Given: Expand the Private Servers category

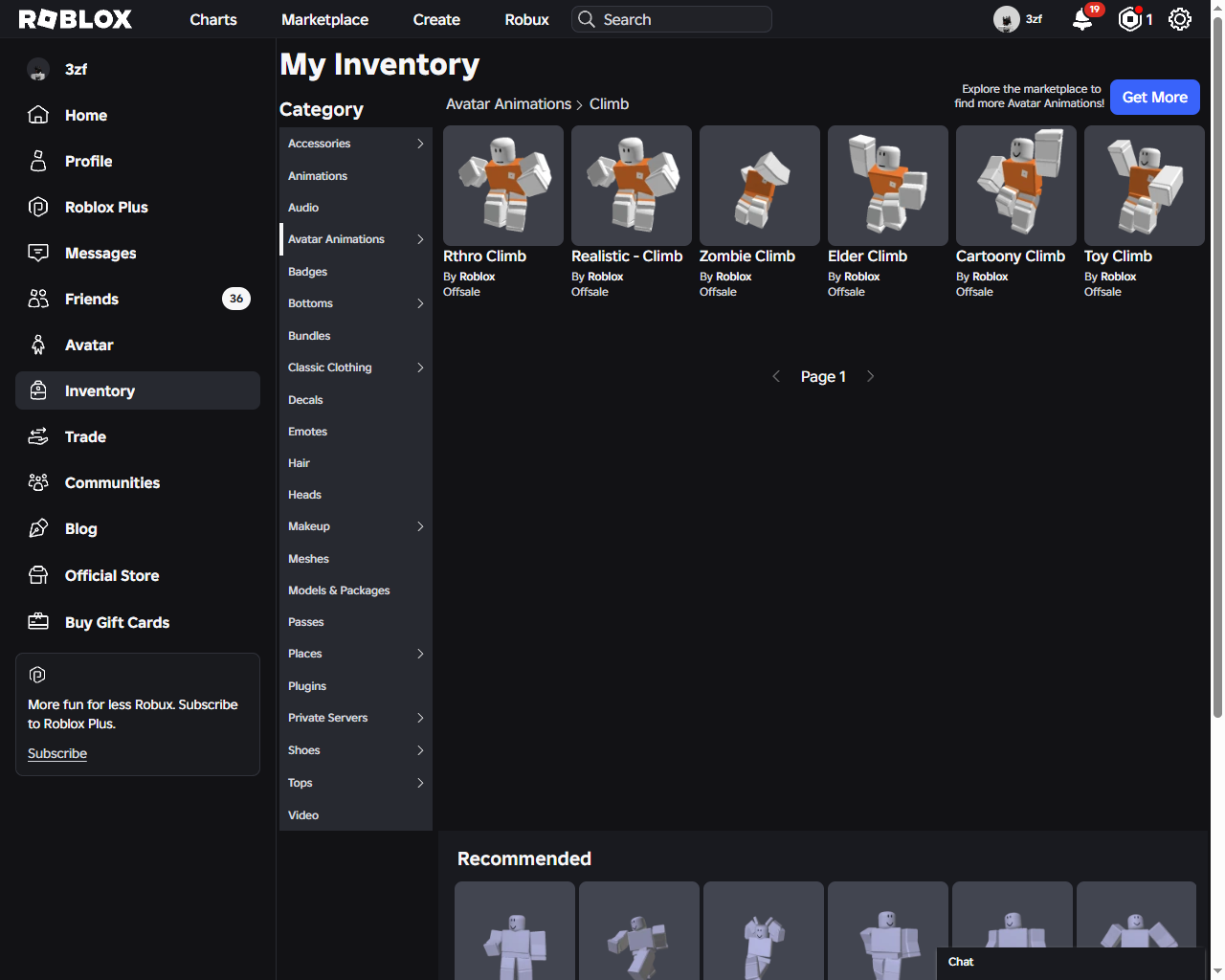Looking at the screenshot, I should pos(420,718).
